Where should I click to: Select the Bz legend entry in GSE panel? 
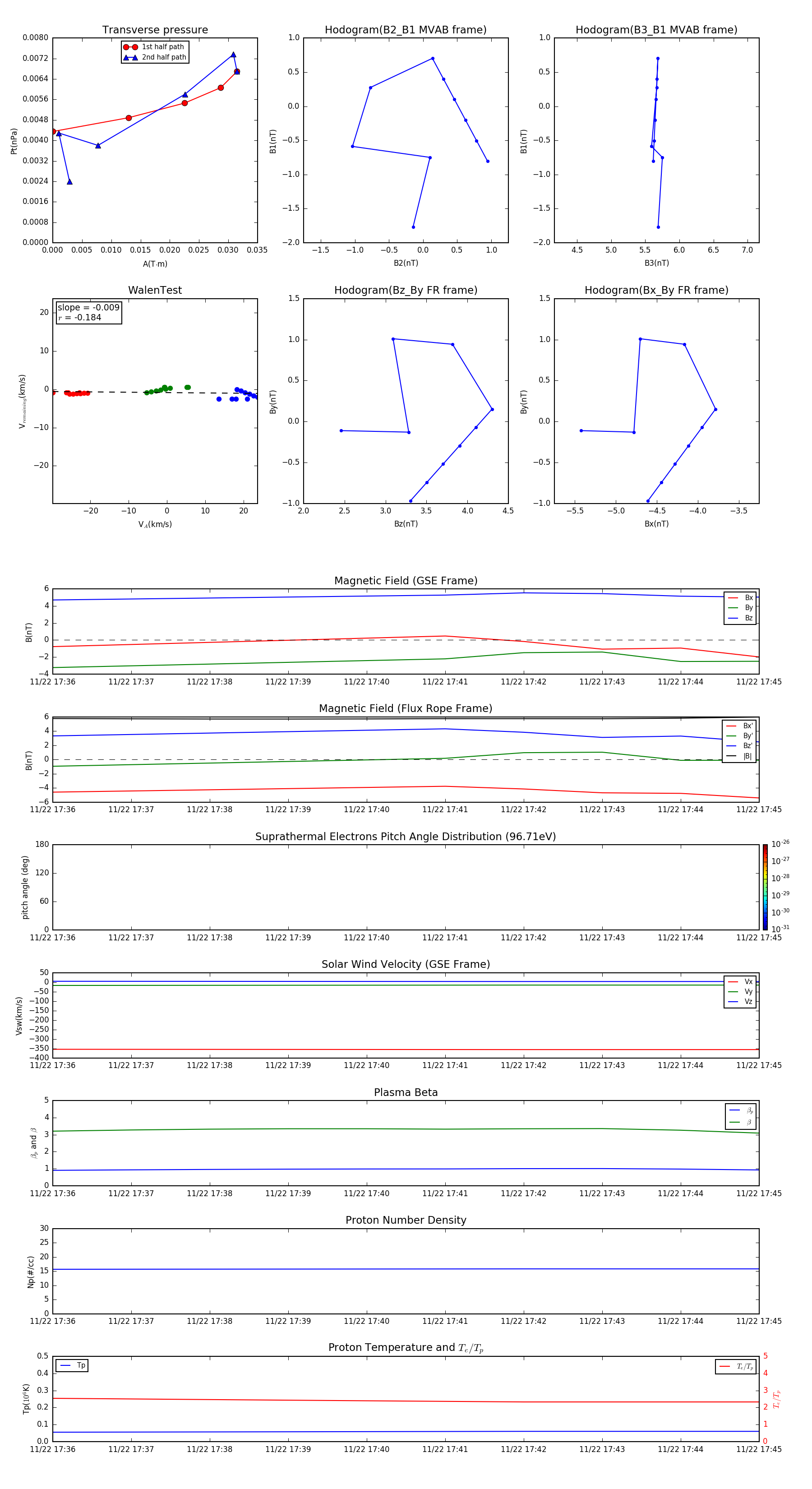pos(740,618)
